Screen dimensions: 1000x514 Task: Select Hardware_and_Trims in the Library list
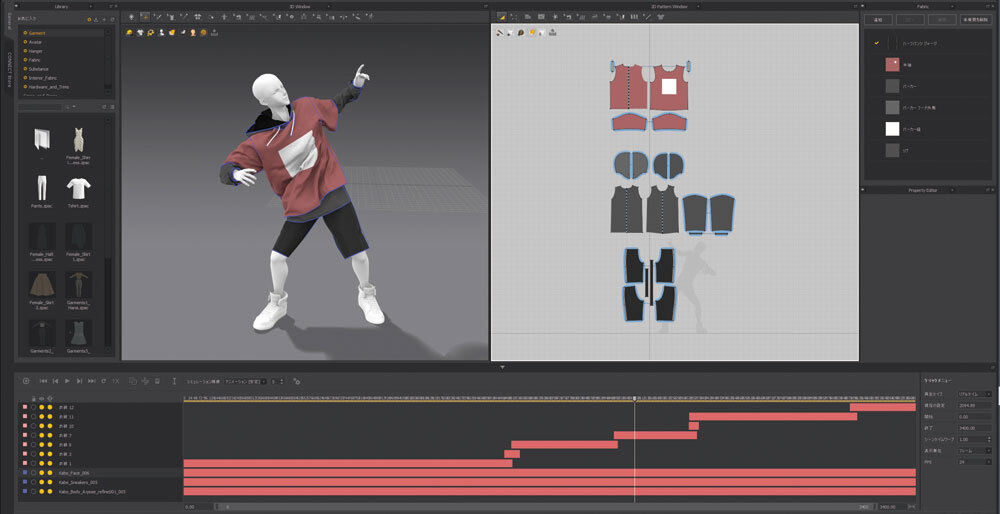50,87
